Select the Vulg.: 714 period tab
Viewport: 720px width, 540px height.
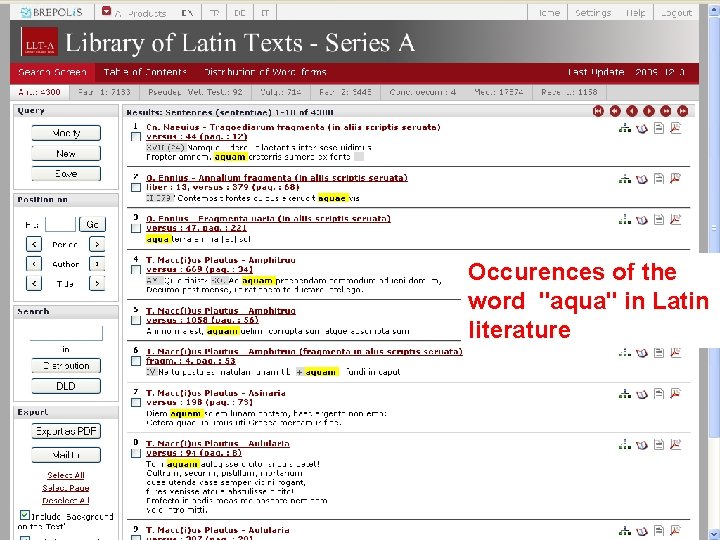point(281,92)
